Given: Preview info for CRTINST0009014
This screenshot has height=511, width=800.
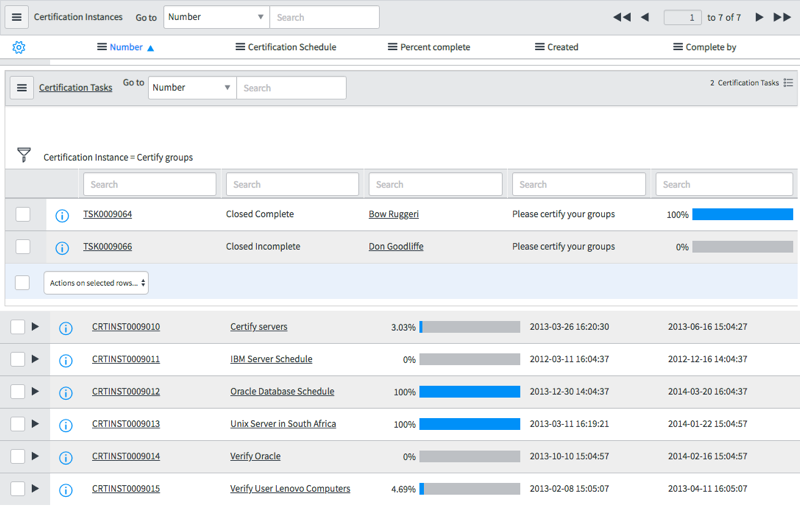Looking at the screenshot, I should pyautogui.click(x=65, y=458).
